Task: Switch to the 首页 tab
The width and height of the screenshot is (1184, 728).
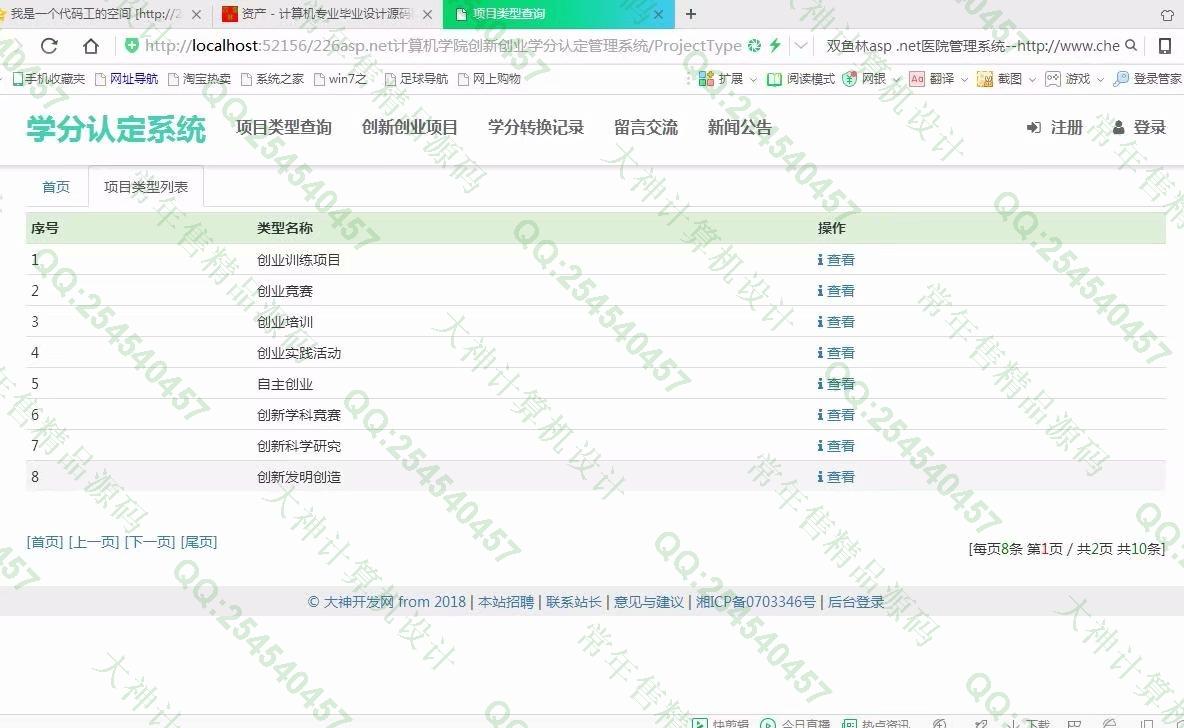Action: point(56,187)
